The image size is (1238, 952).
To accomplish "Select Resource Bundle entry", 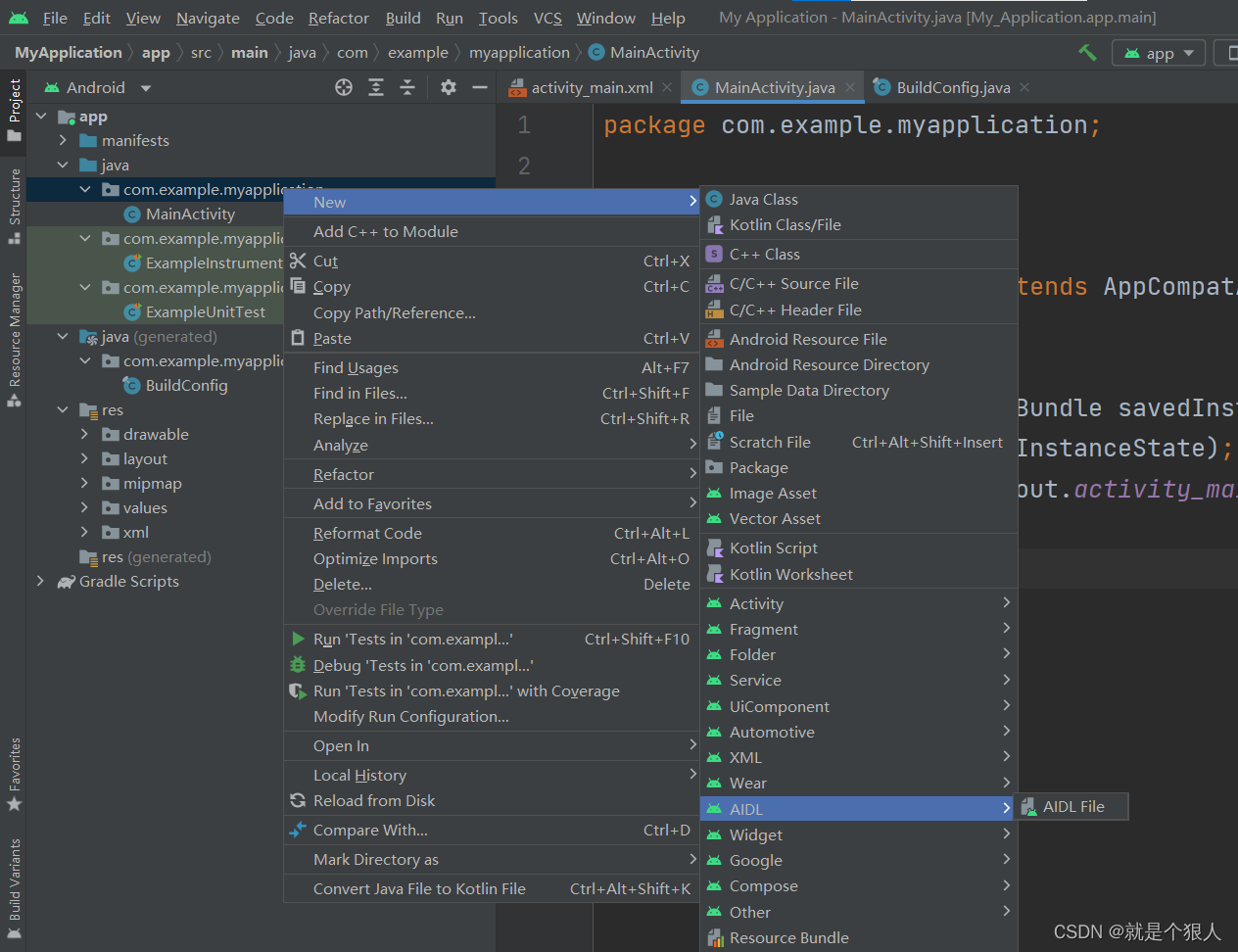I will tap(859, 937).
